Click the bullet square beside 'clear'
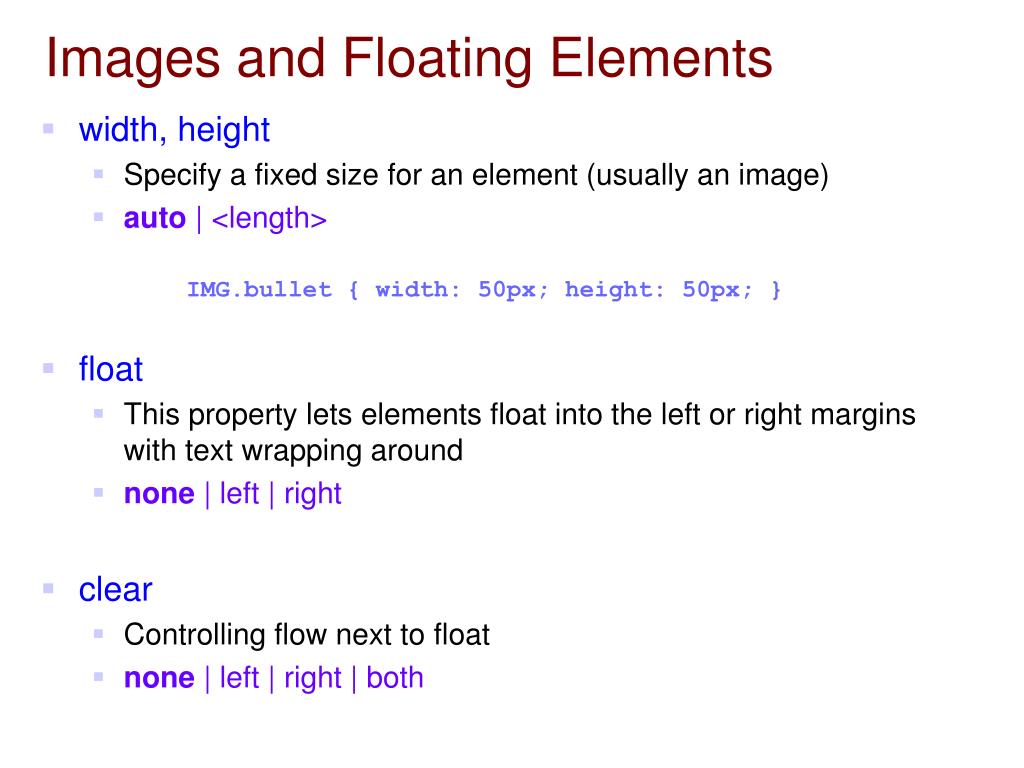 (x=48, y=588)
